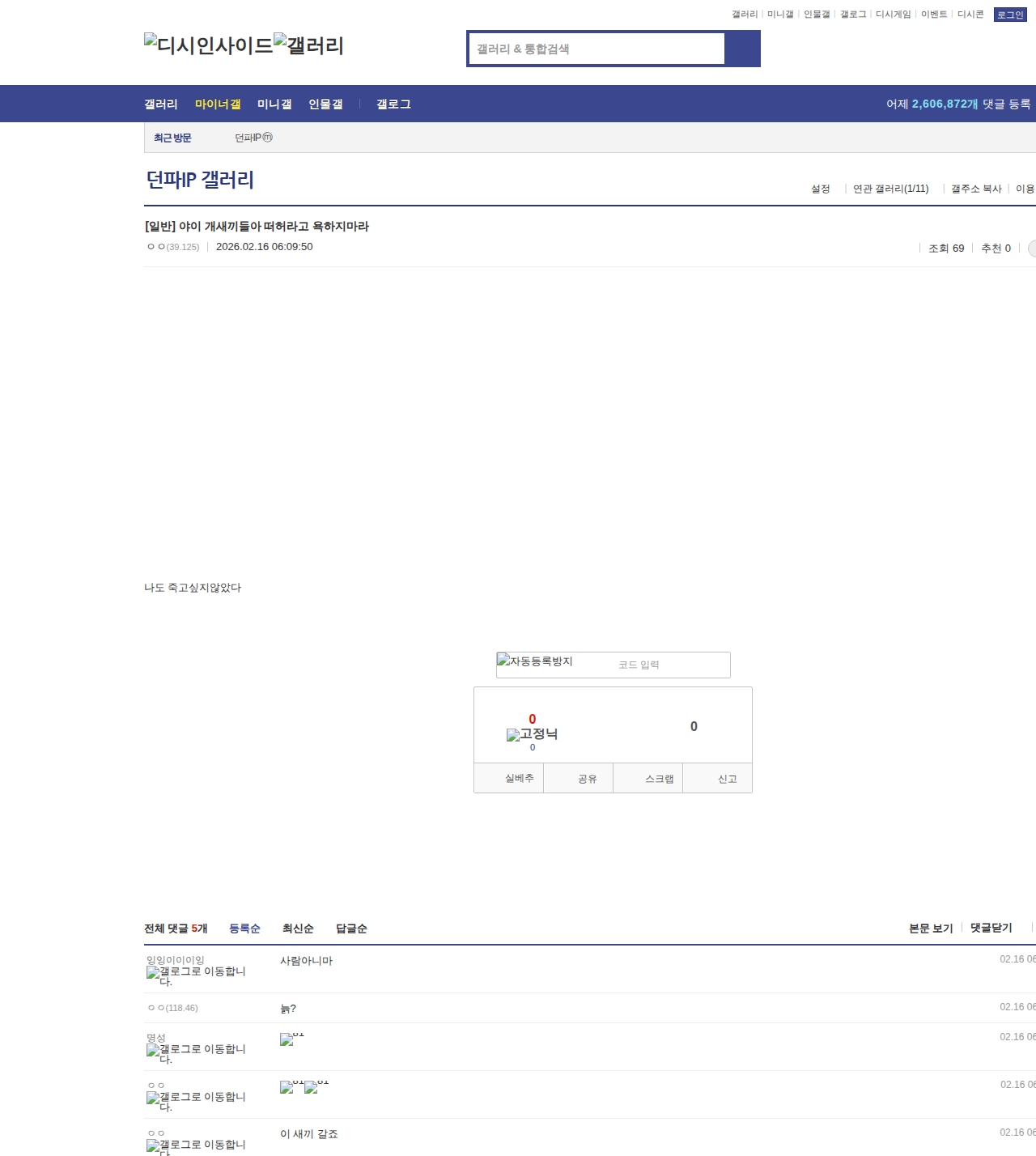
Task: Open 명성's gallog icon
Action: coord(196,1053)
